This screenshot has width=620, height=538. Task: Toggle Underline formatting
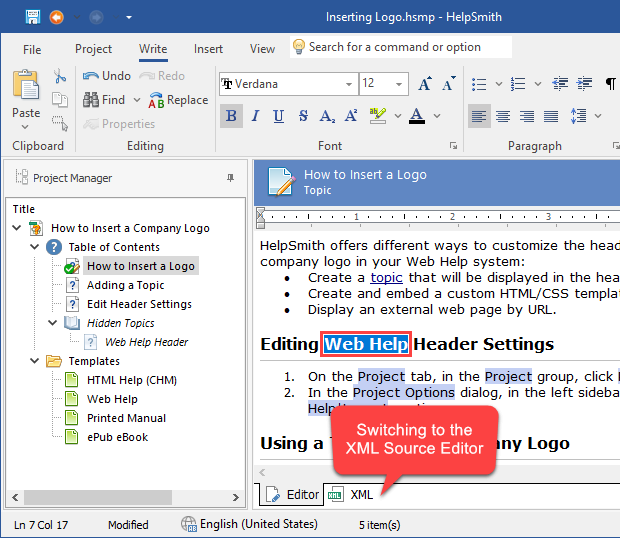point(279,116)
